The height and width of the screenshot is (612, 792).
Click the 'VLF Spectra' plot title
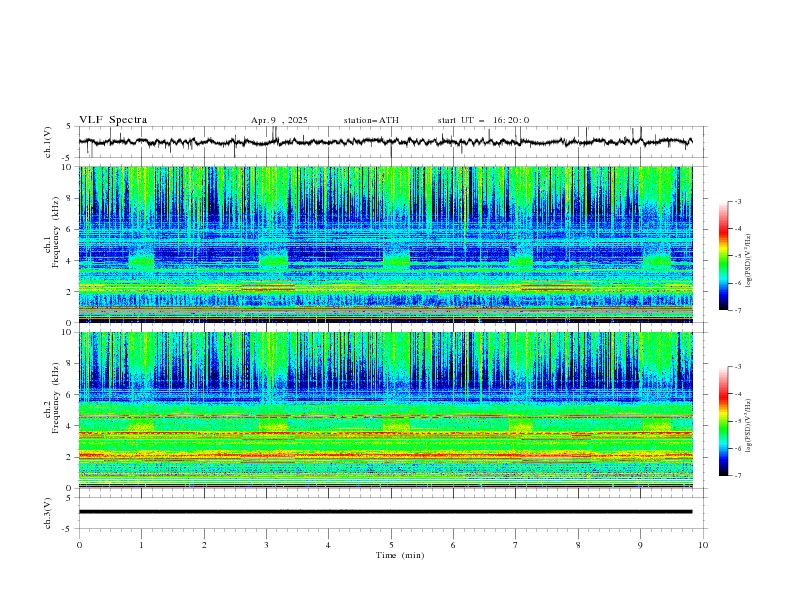pyautogui.click(x=113, y=120)
